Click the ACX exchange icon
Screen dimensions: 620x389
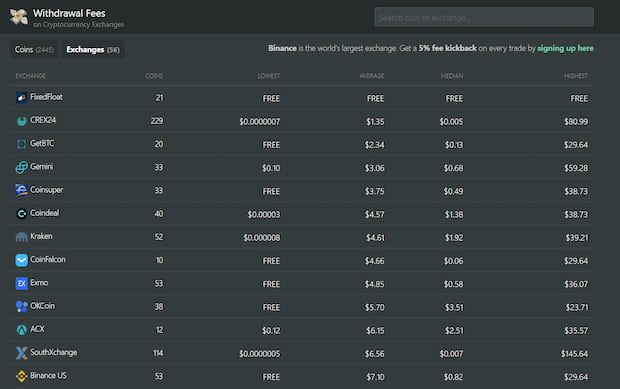(x=21, y=330)
